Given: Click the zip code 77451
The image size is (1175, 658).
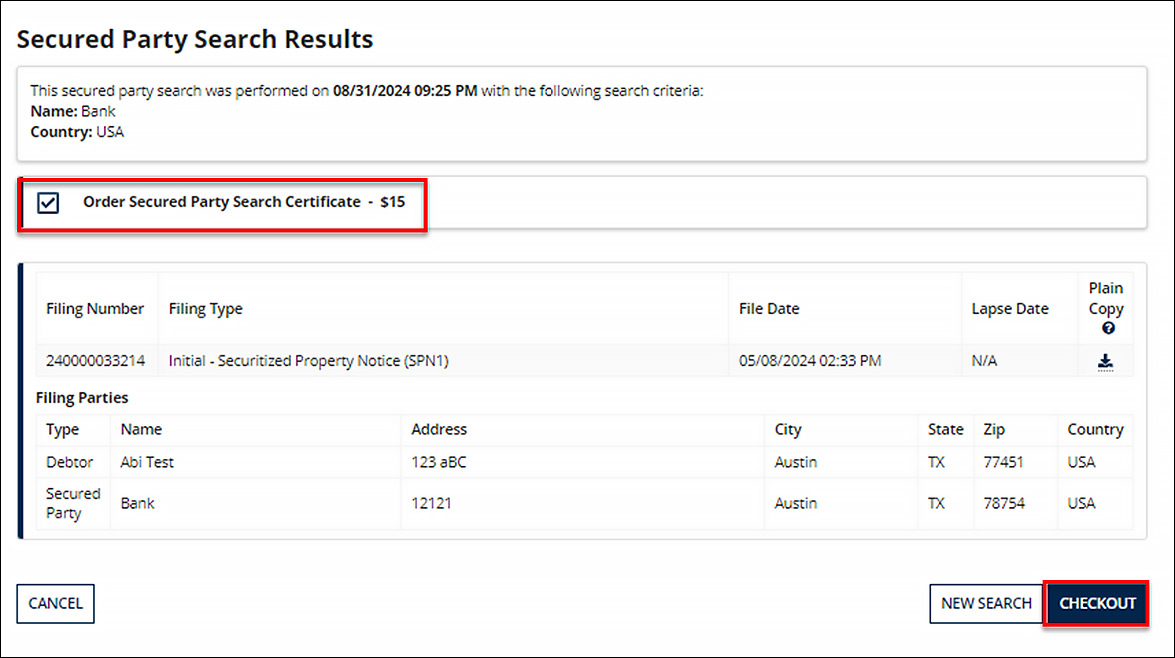Looking at the screenshot, I should coord(1003,462).
